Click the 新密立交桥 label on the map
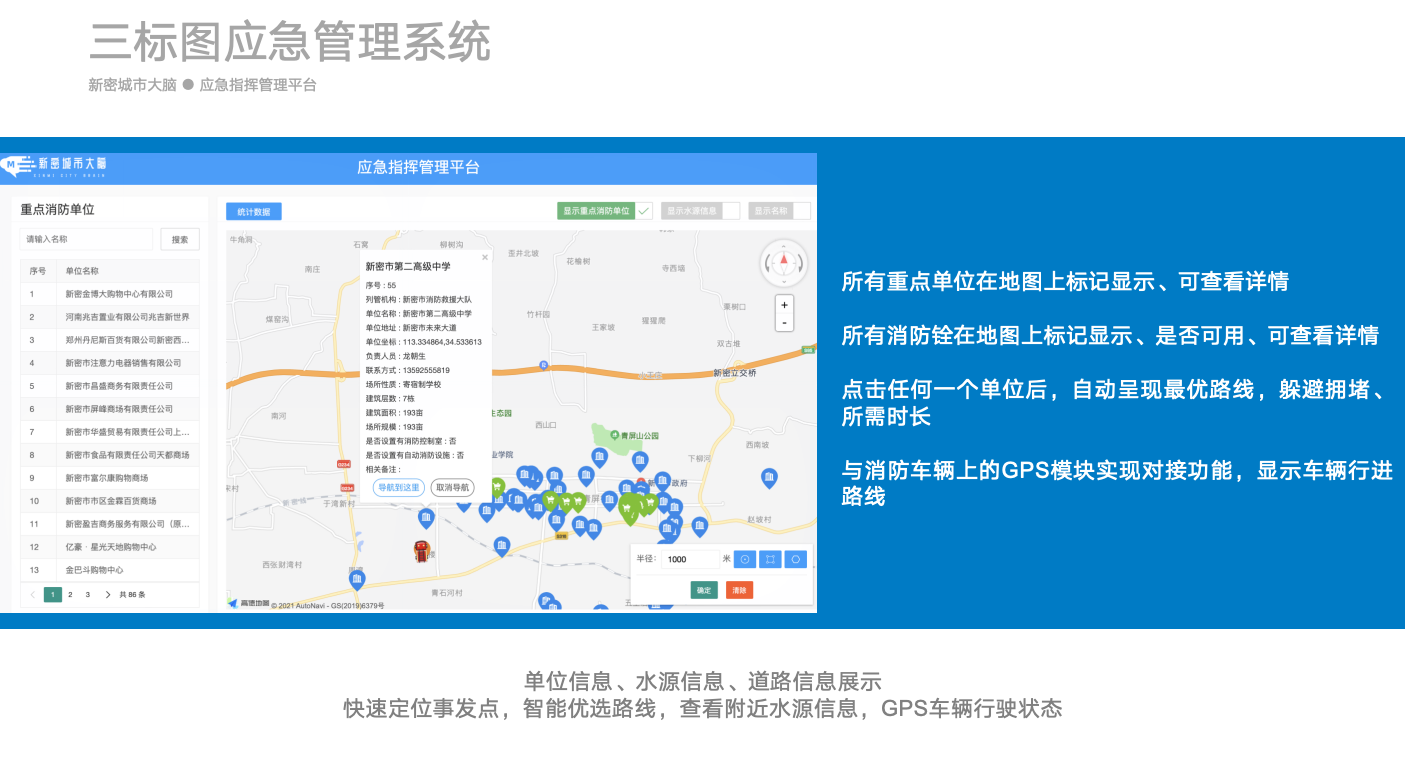The height and width of the screenshot is (778, 1405). (735, 372)
